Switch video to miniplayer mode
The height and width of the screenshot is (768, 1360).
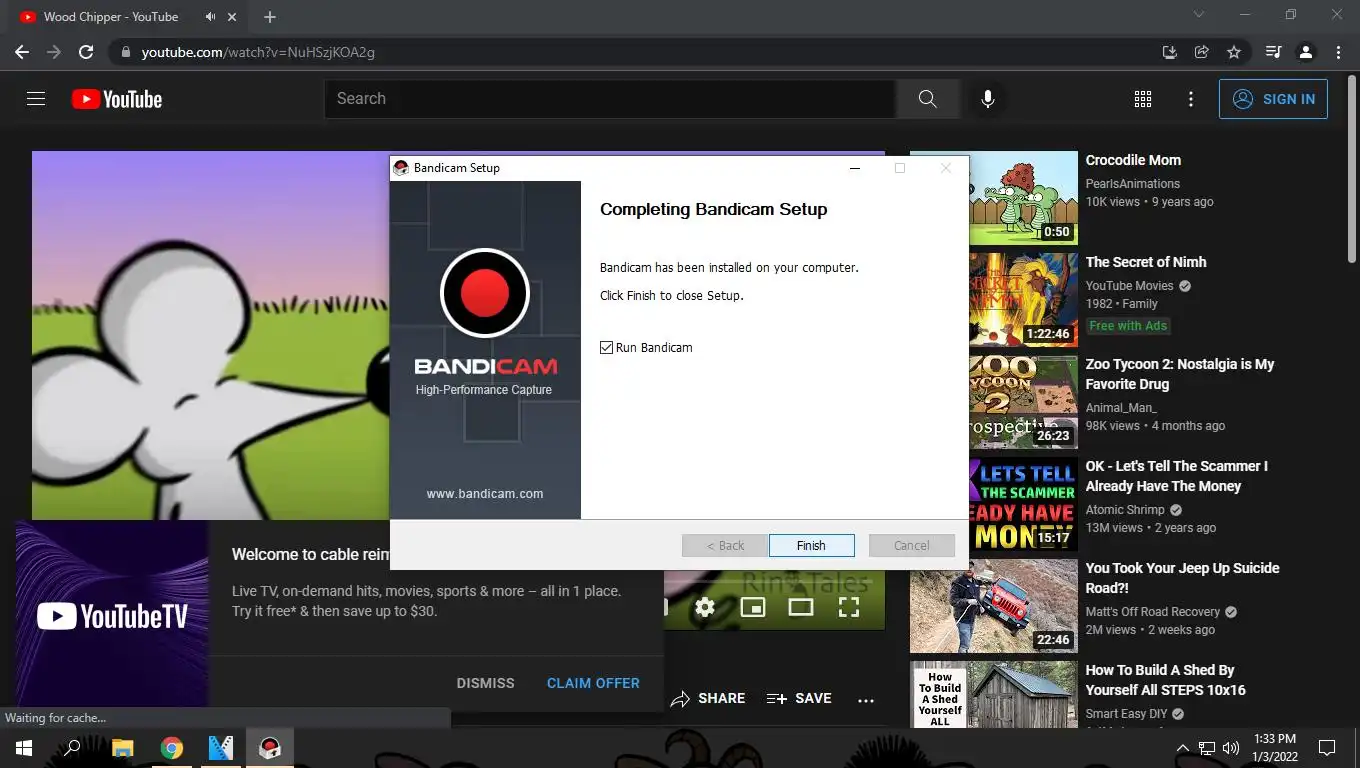[x=752, y=607]
